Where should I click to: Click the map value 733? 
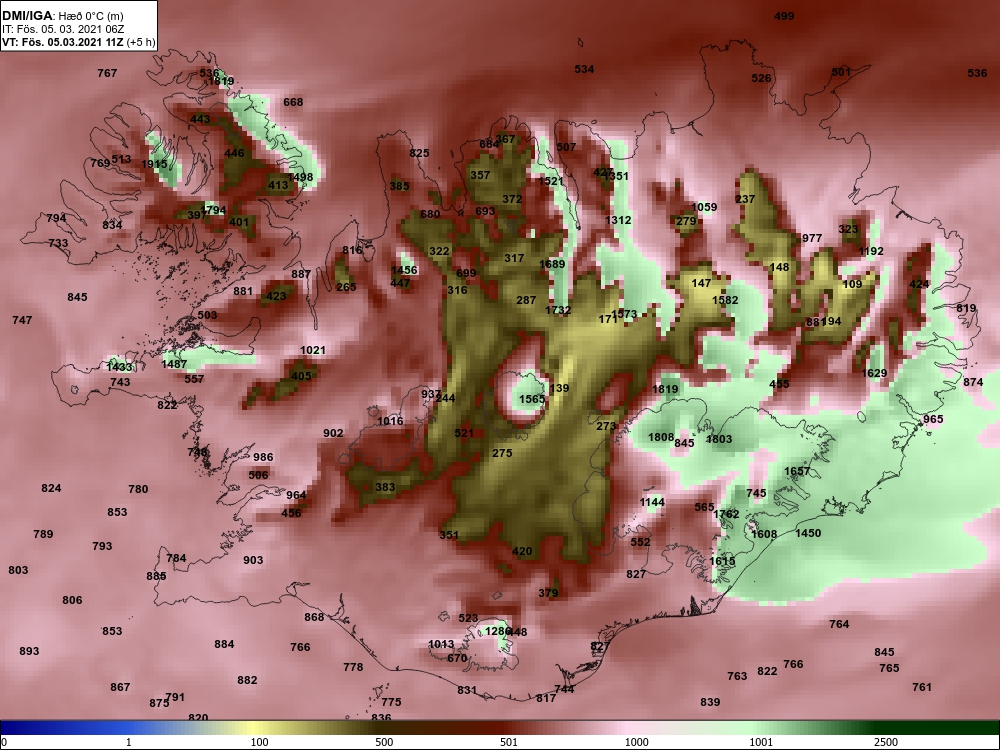point(58,244)
